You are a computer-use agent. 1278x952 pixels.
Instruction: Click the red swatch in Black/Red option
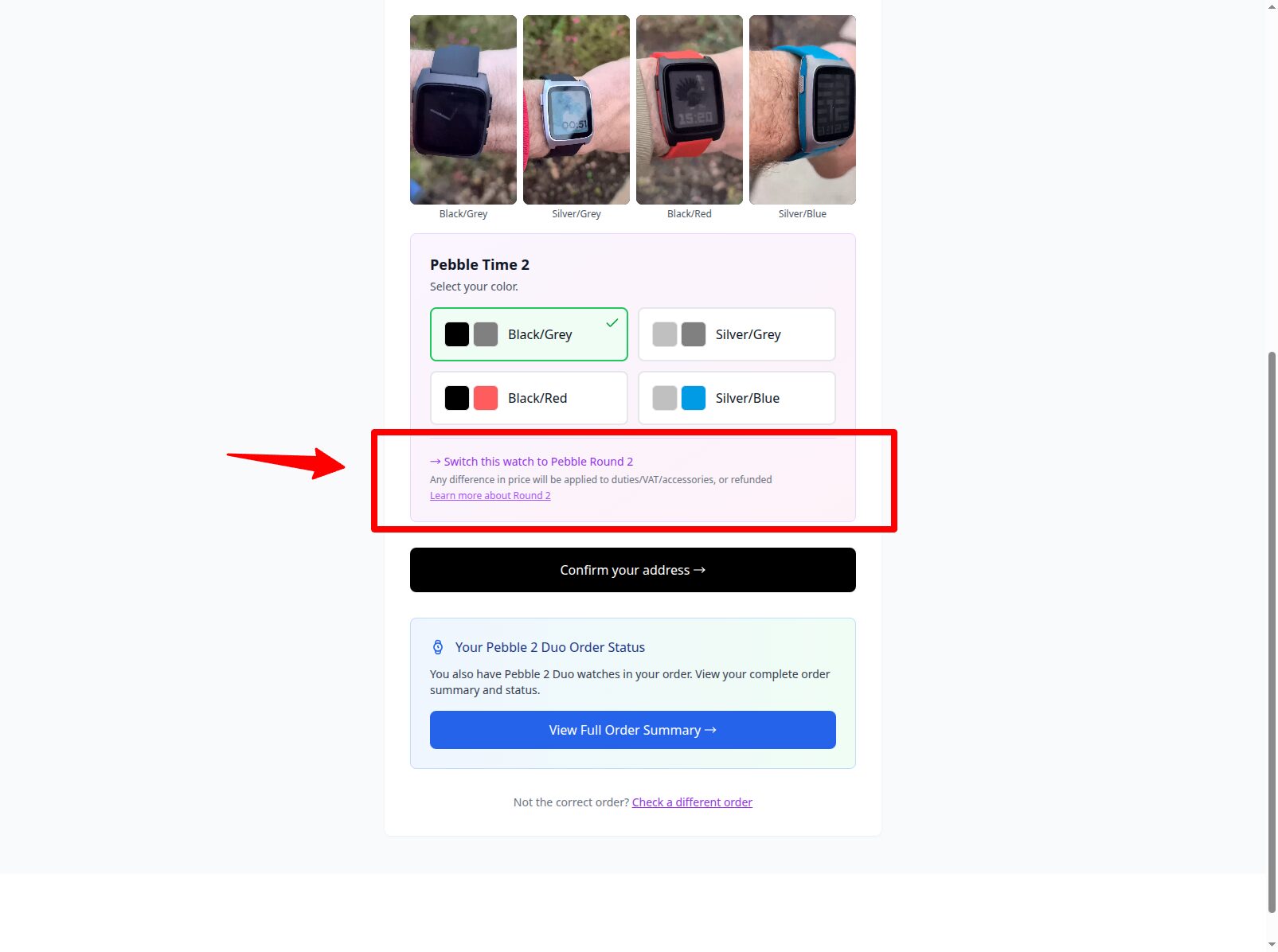[x=486, y=398]
